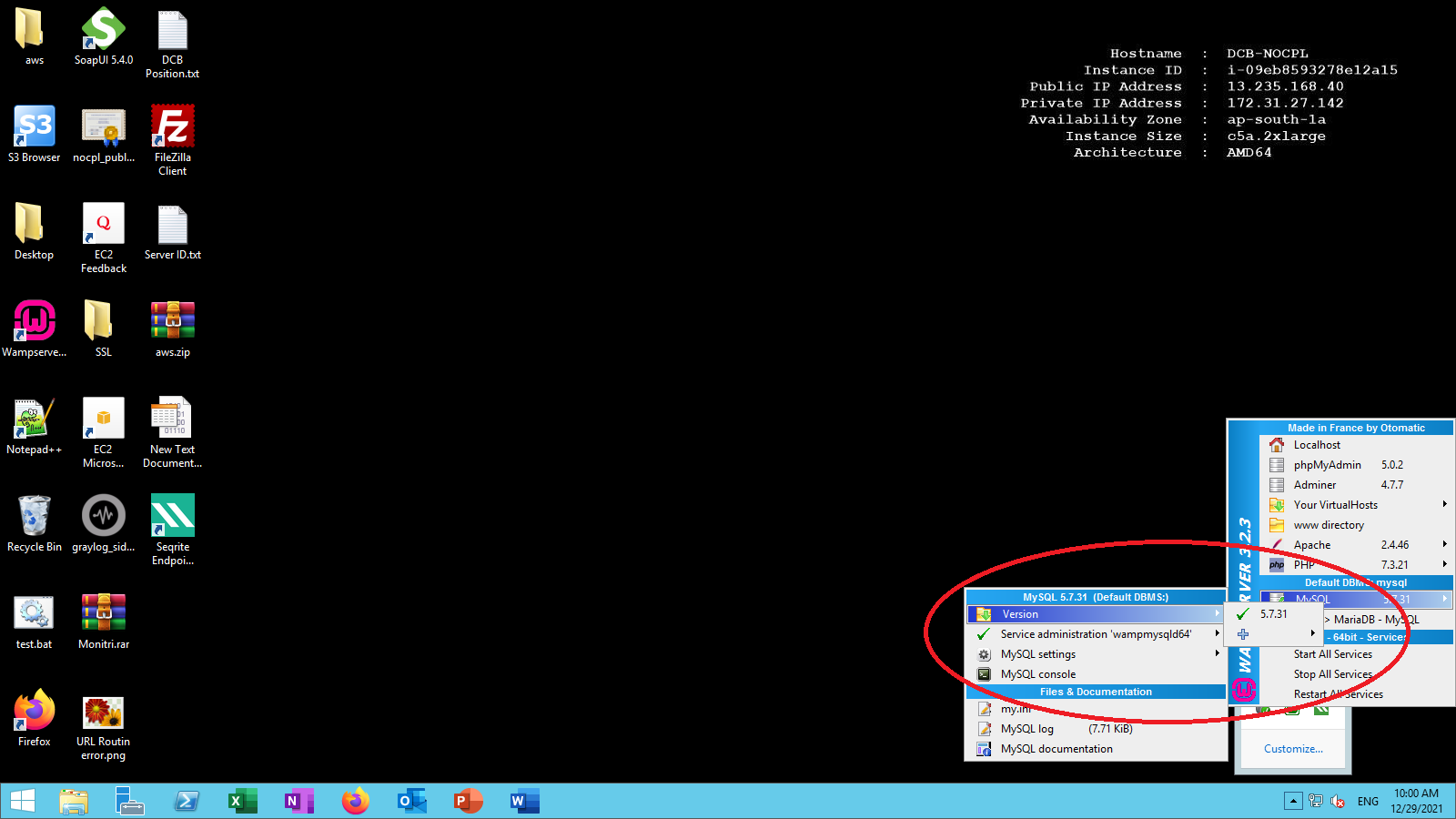Open Adminer 4.7.7 entry

(1356, 485)
